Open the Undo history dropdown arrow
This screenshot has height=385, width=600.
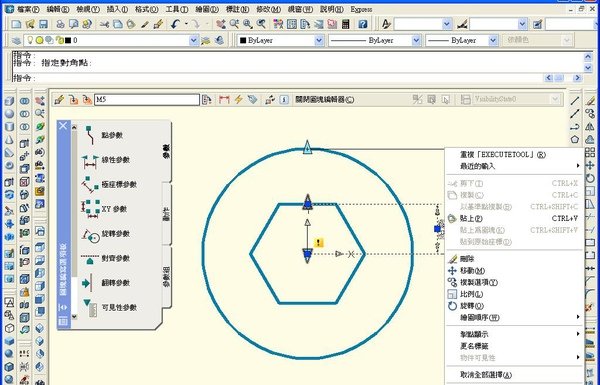[x=186, y=24]
